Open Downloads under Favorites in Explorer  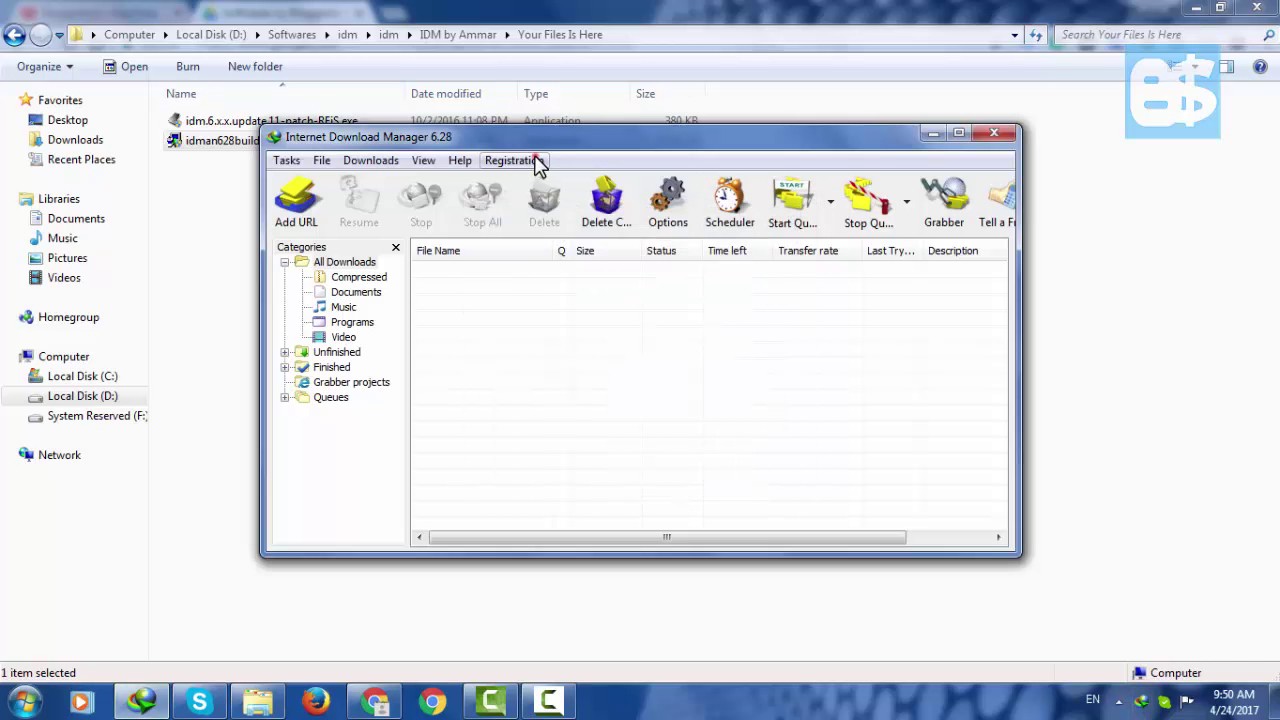point(75,140)
